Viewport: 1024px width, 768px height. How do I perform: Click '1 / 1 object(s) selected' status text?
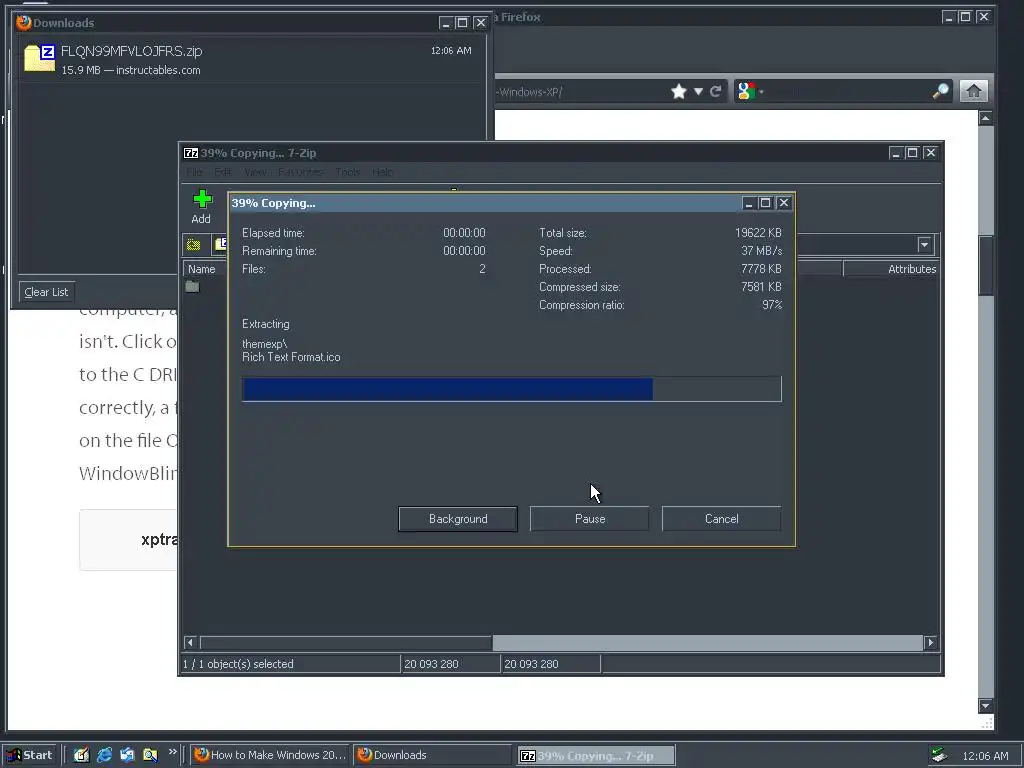click(238, 664)
